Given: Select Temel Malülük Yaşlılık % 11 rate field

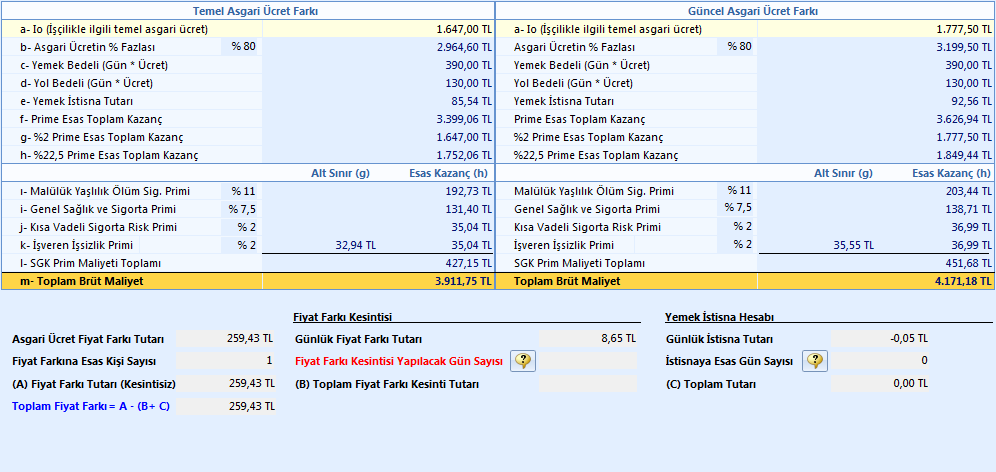Looking at the screenshot, I should [241, 191].
